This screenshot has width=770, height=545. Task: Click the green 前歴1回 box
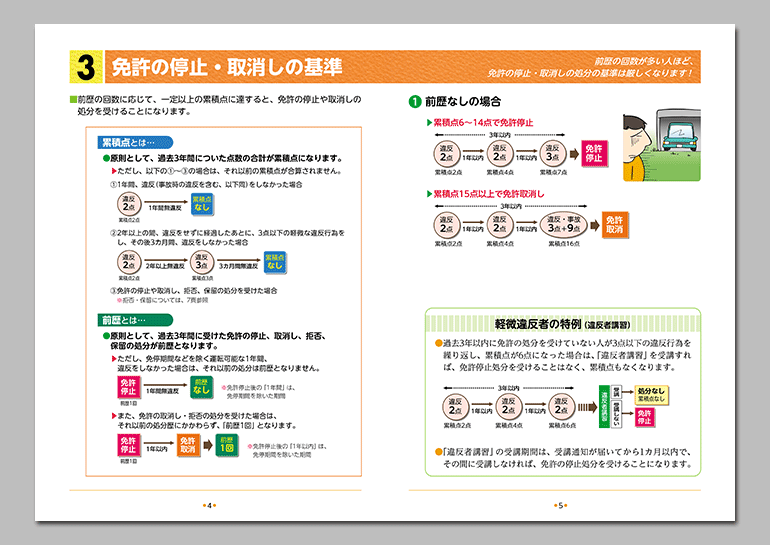227,445
